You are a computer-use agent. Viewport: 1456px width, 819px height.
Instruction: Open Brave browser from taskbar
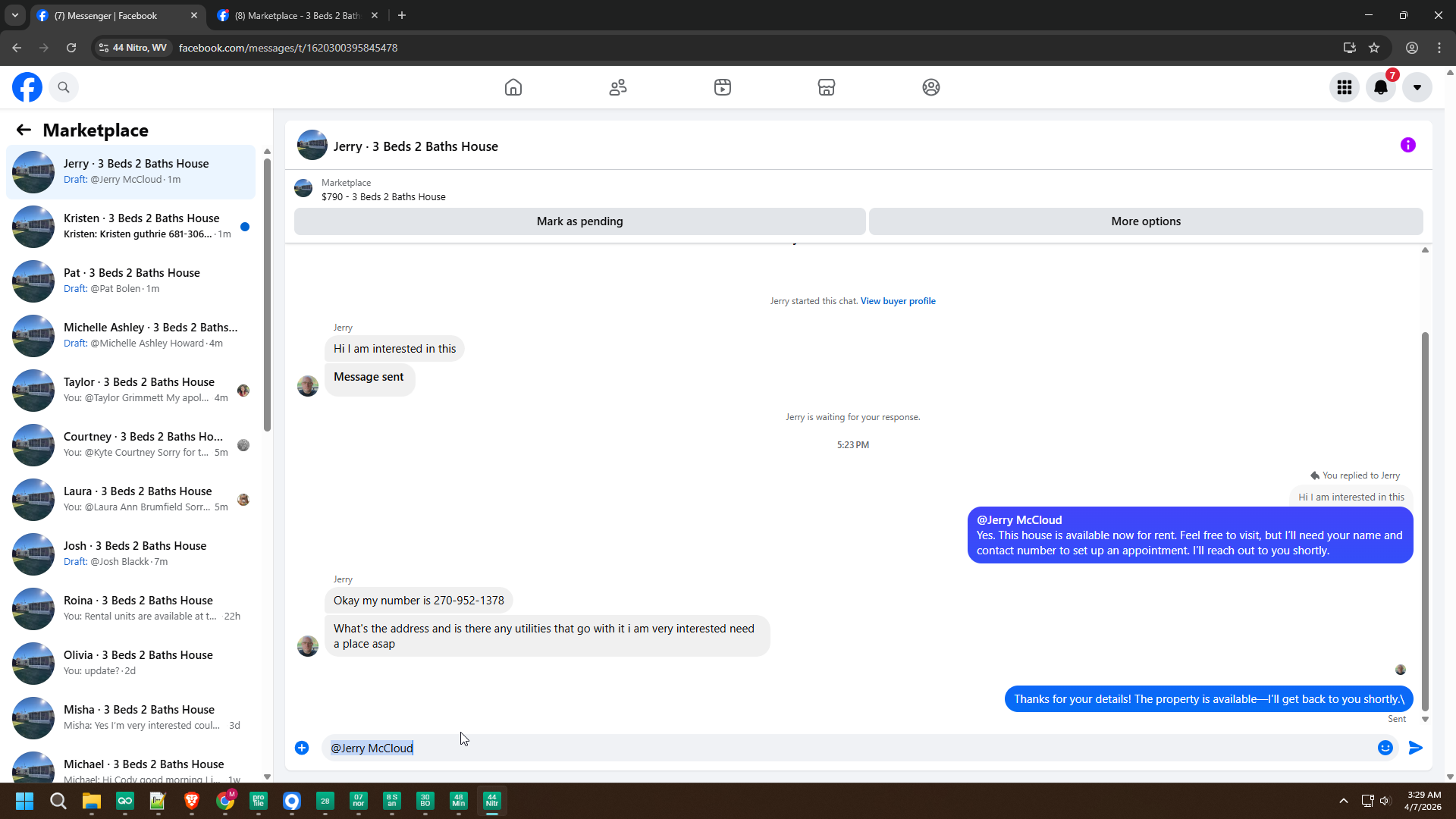[x=192, y=801]
